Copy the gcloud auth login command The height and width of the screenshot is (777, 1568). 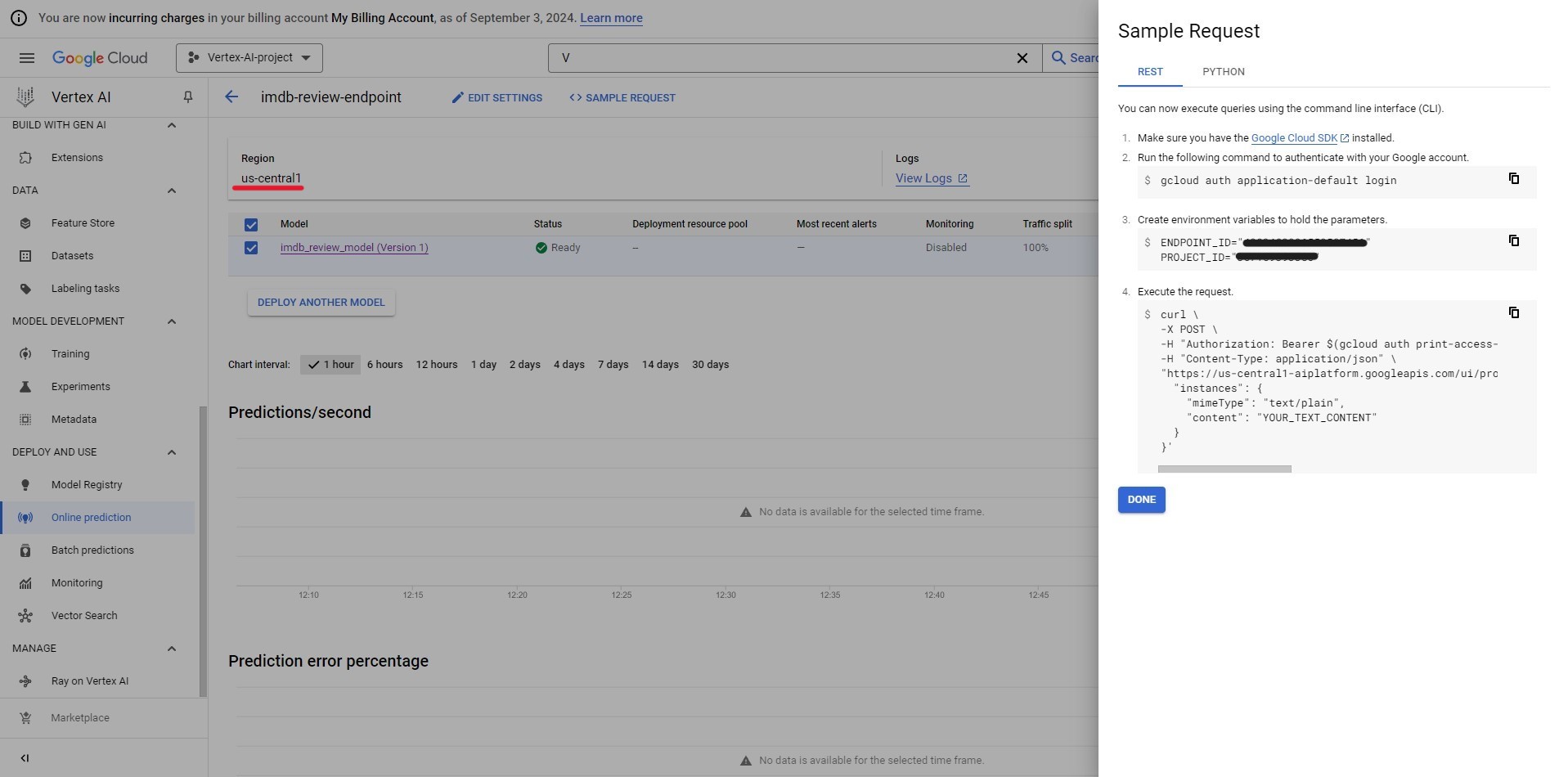(x=1514, y=178)
